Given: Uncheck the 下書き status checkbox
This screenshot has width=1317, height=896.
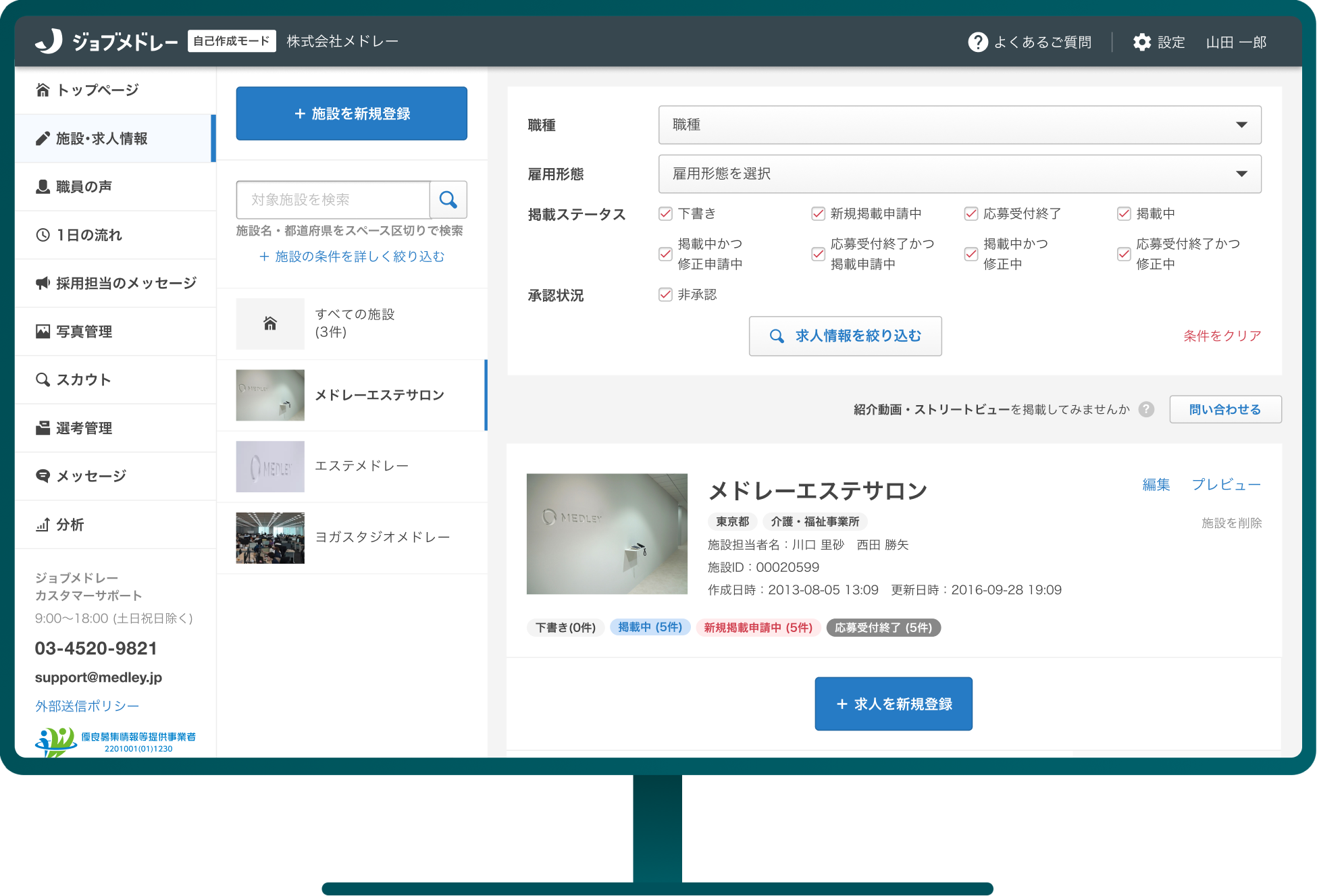Looking at the screenshot, I should point(665,213).
